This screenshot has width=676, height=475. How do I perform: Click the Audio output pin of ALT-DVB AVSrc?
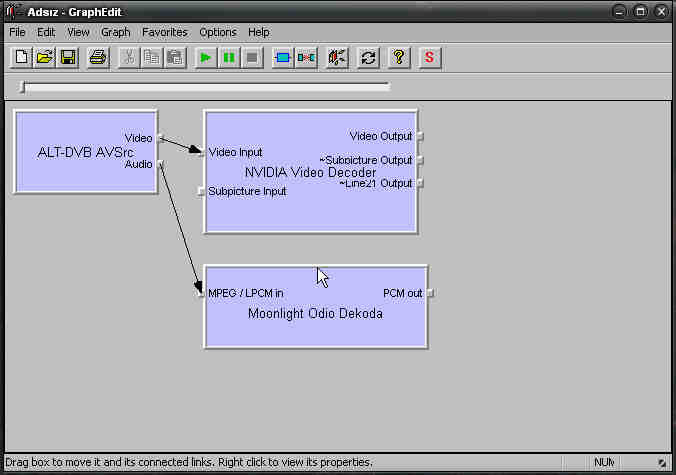(160, 163)
